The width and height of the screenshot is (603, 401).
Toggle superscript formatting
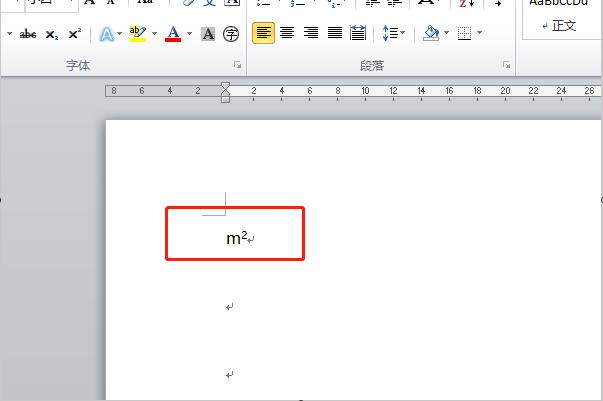coord(75,34)
